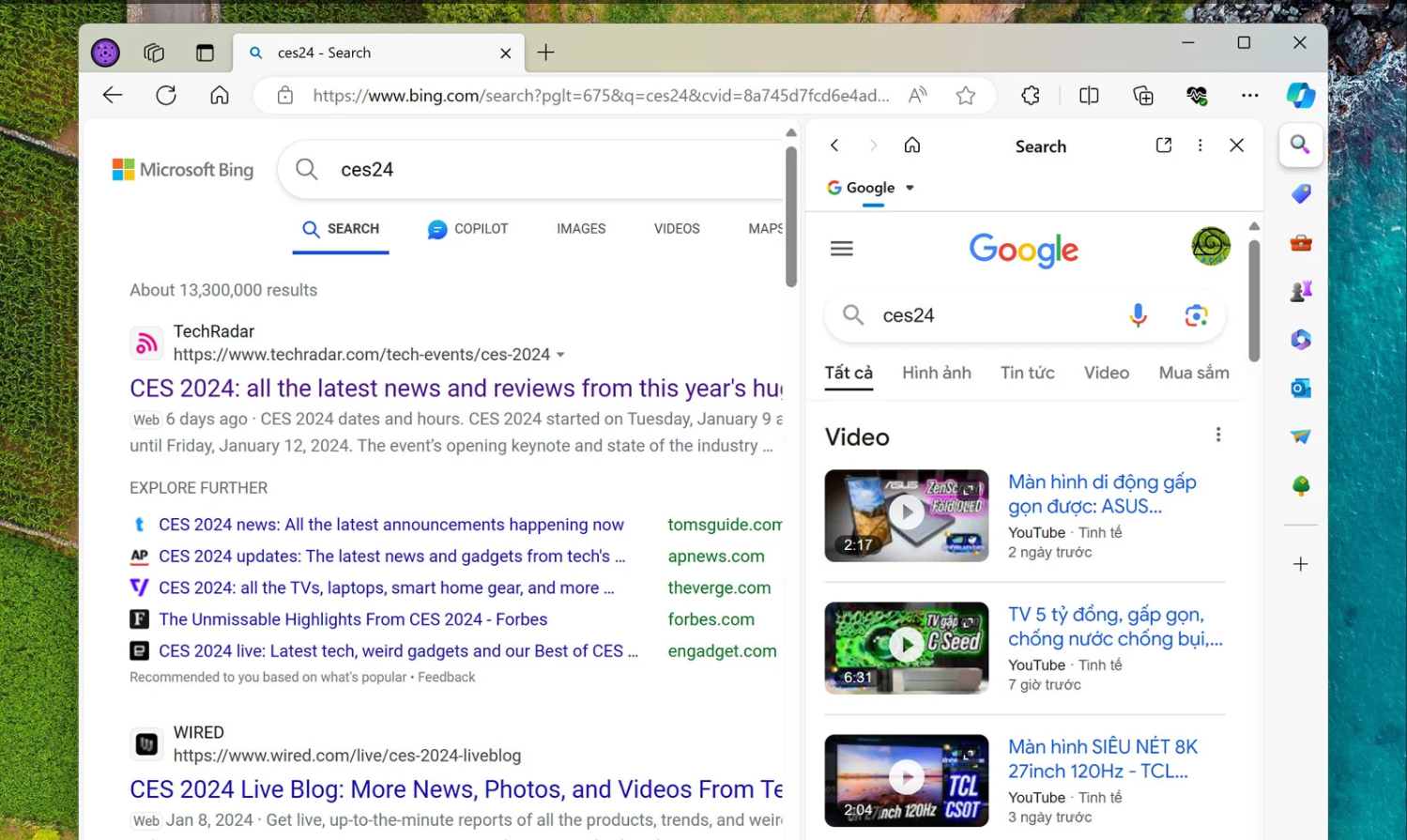Open the Extensions puzzle icon

coord(1031,96)
